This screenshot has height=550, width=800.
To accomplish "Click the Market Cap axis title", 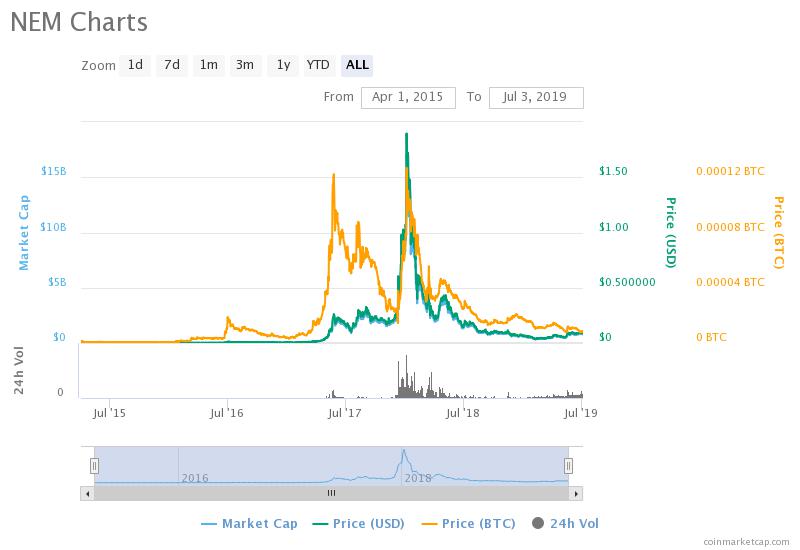I will (23, 233).
